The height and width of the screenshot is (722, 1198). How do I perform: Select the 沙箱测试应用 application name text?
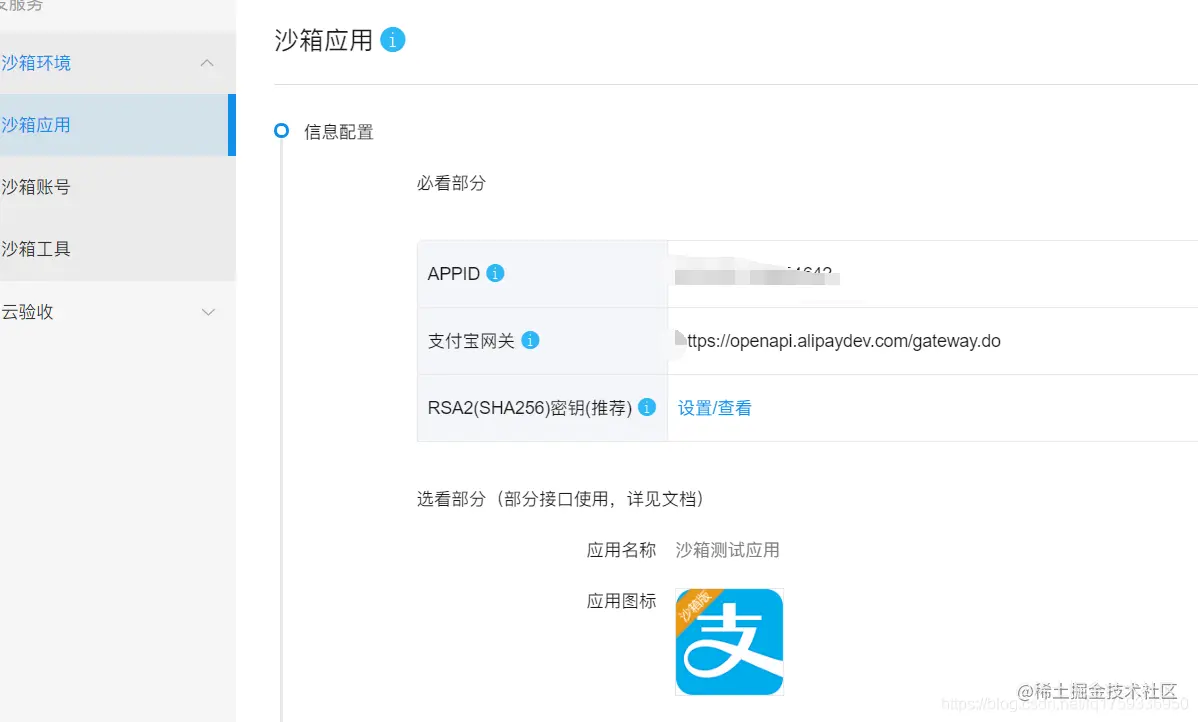tap(727, 549)
